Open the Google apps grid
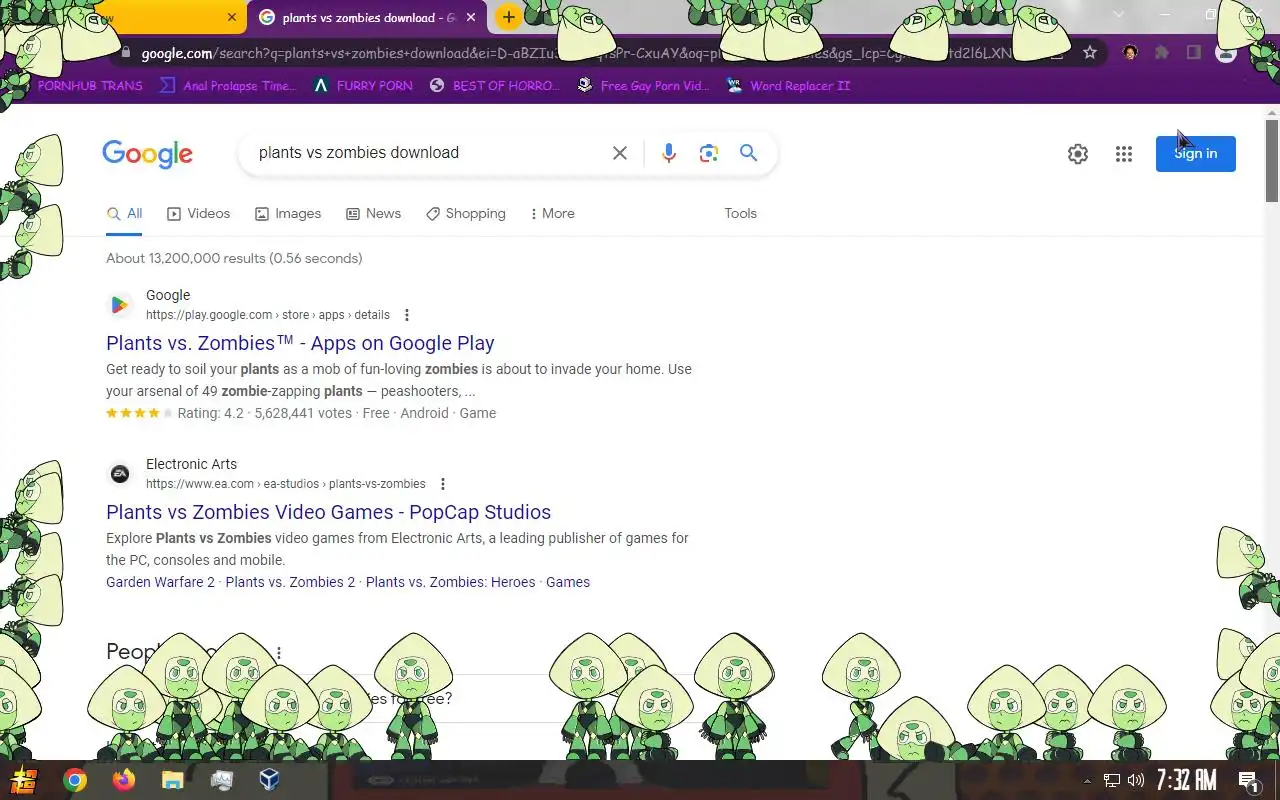This screenshot has width=1280, height=800. pos(1124,154)
